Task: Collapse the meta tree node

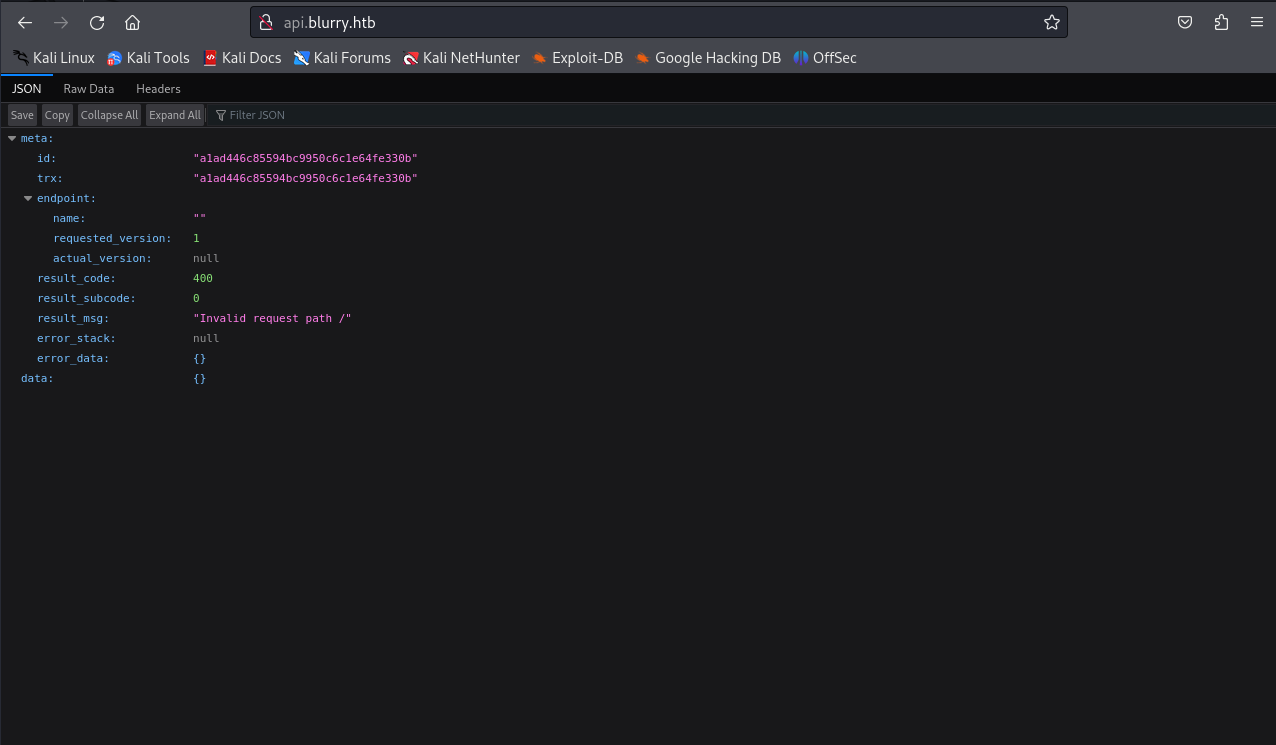Action: coord(12,139)
